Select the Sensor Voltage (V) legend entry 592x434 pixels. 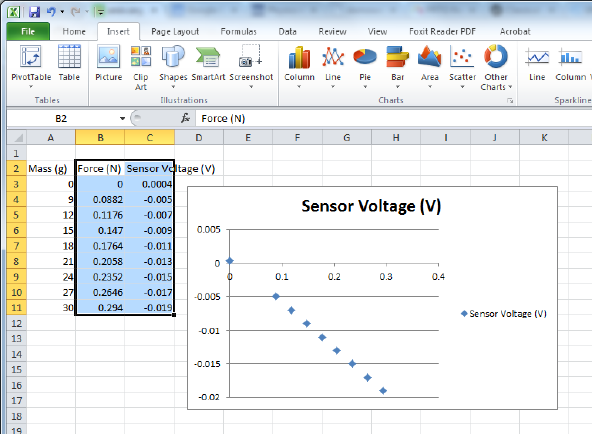[504, 314]
